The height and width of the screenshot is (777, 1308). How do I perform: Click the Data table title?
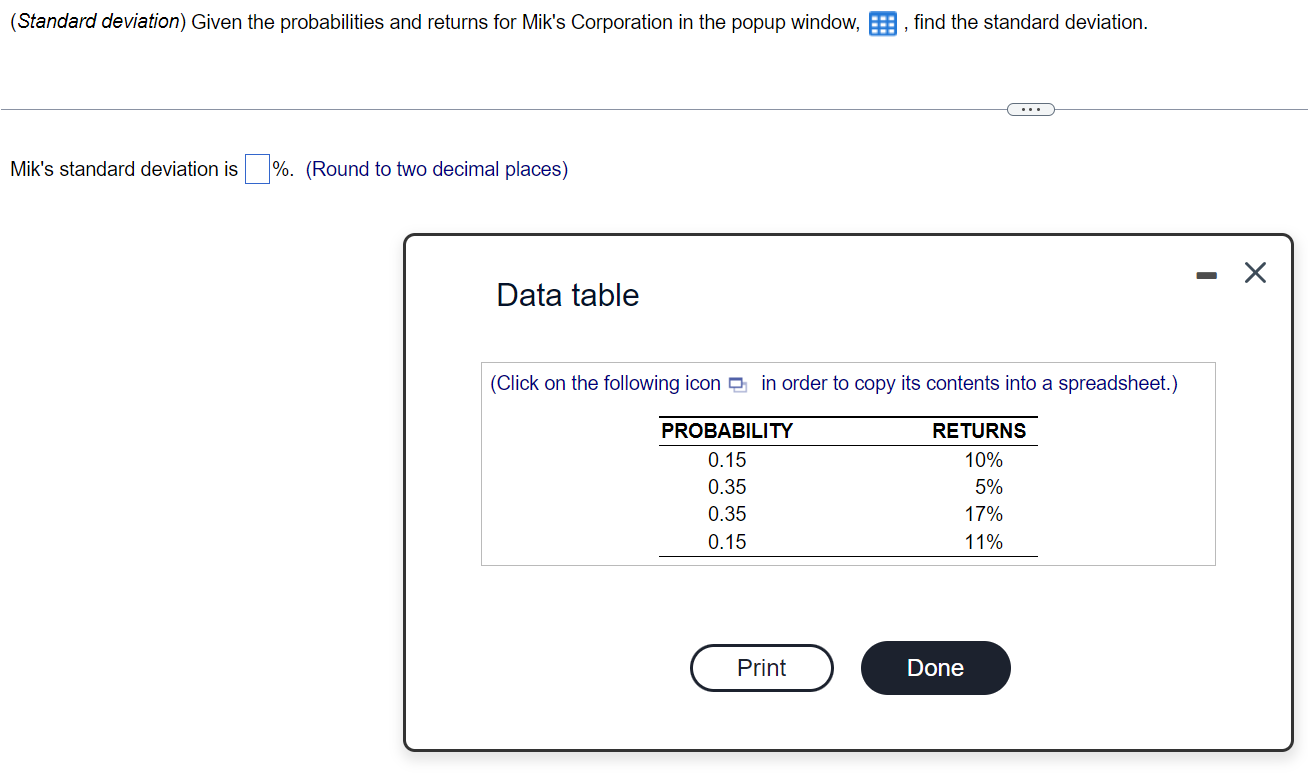pos(567,294)
